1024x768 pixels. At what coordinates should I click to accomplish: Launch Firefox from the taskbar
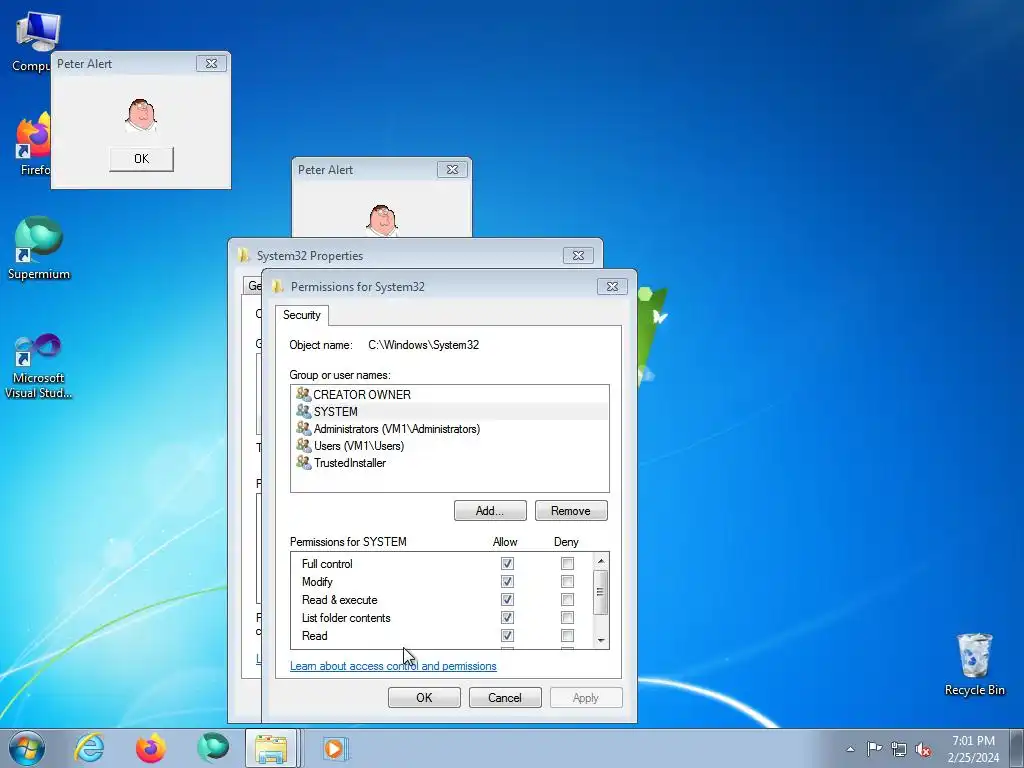pyautogui.click(x=151, y=748)
